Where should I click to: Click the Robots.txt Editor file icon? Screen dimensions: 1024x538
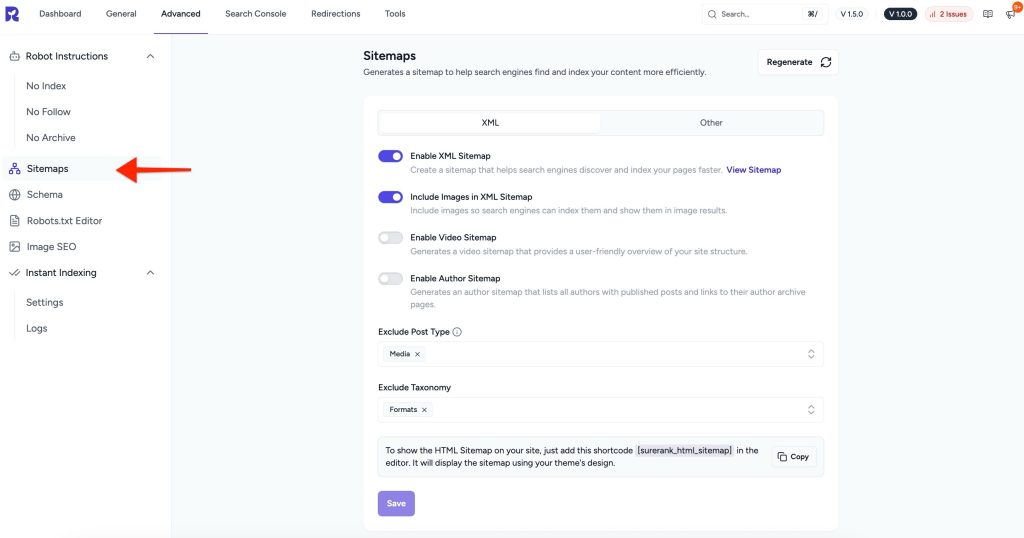14,221
